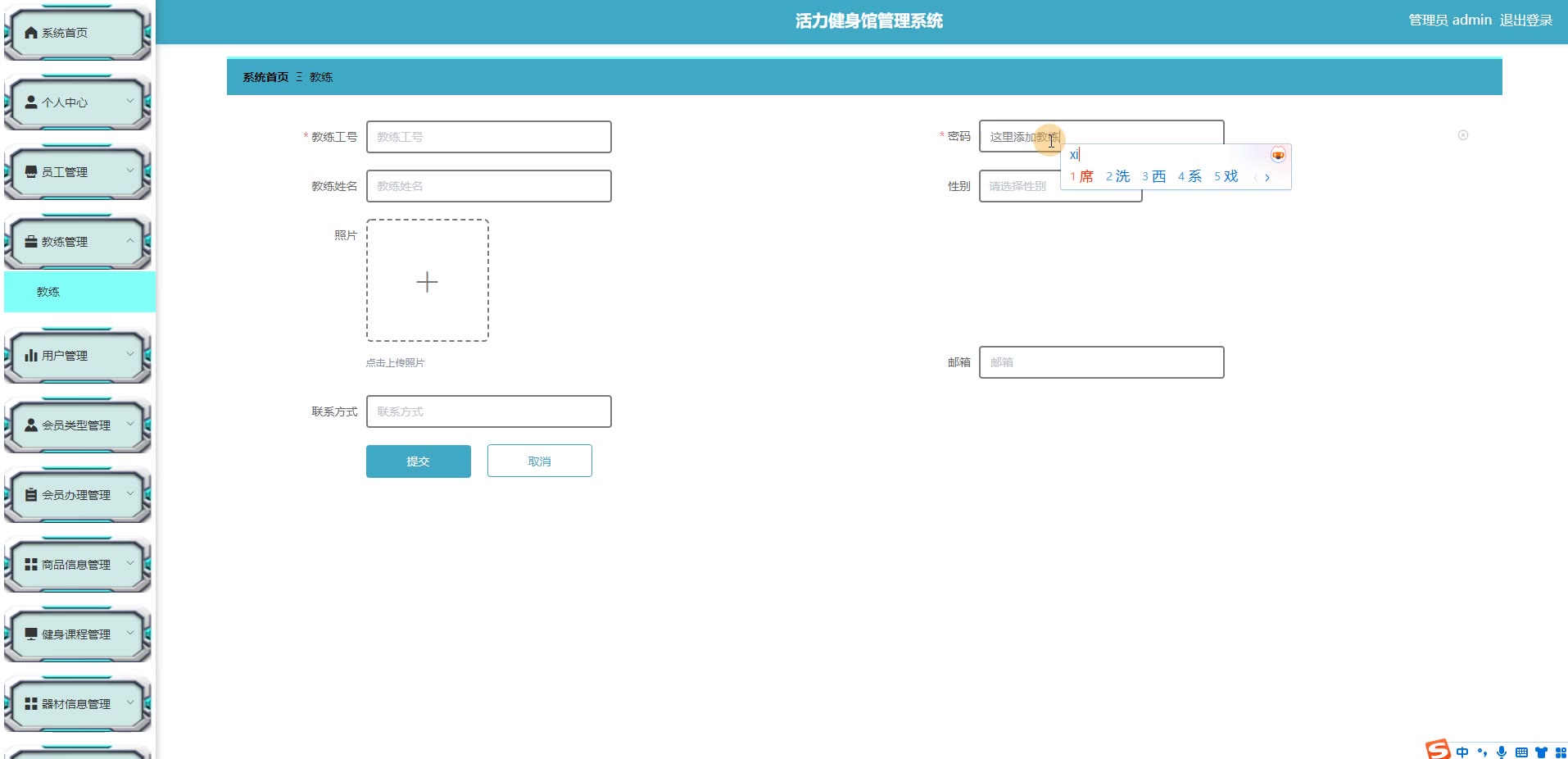Focus the 邮箱 input field
Screen dimensions: 1568x759
1102,362
